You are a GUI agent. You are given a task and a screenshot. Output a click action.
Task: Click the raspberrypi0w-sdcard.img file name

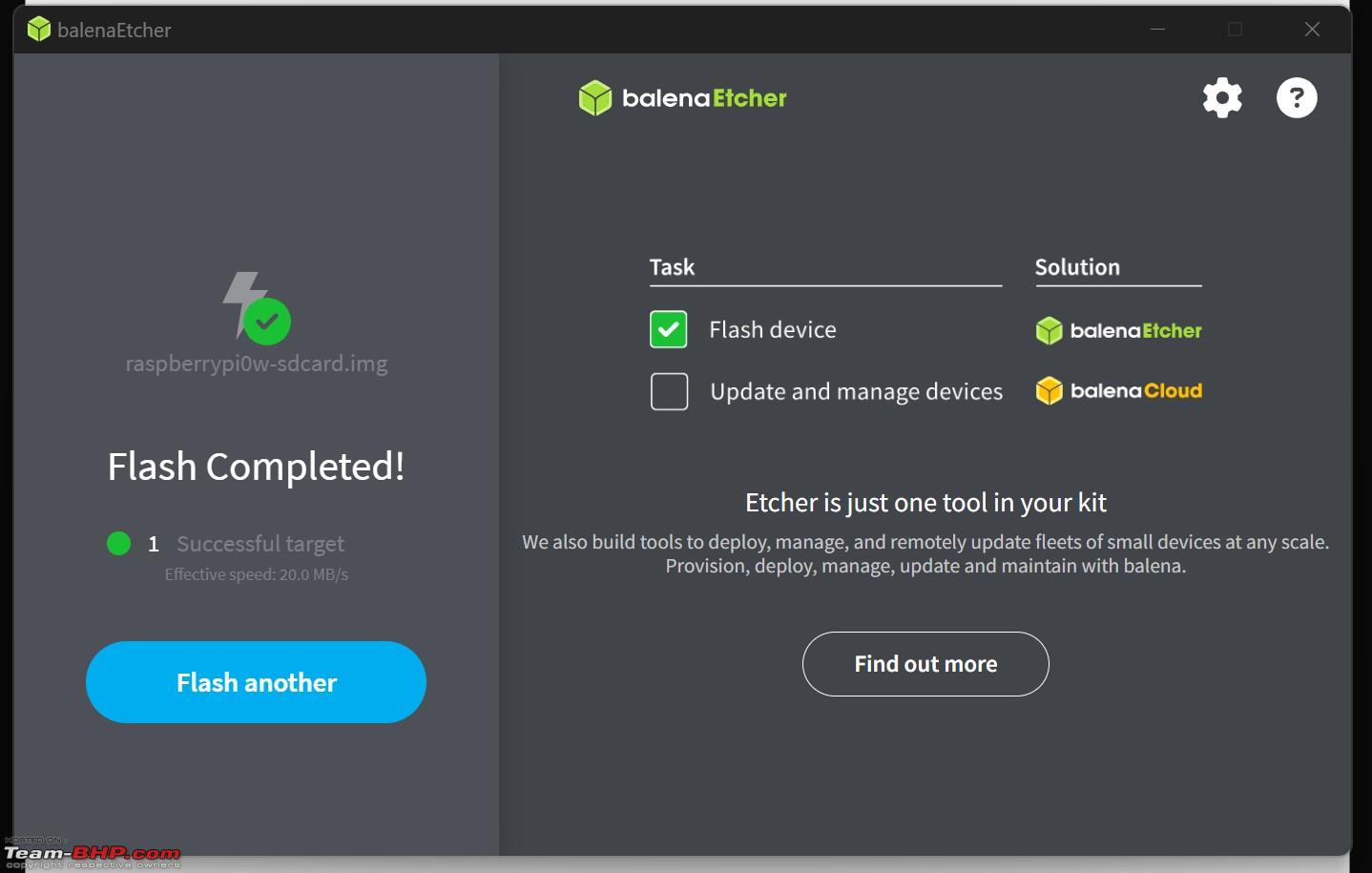(x=257, y=364)
